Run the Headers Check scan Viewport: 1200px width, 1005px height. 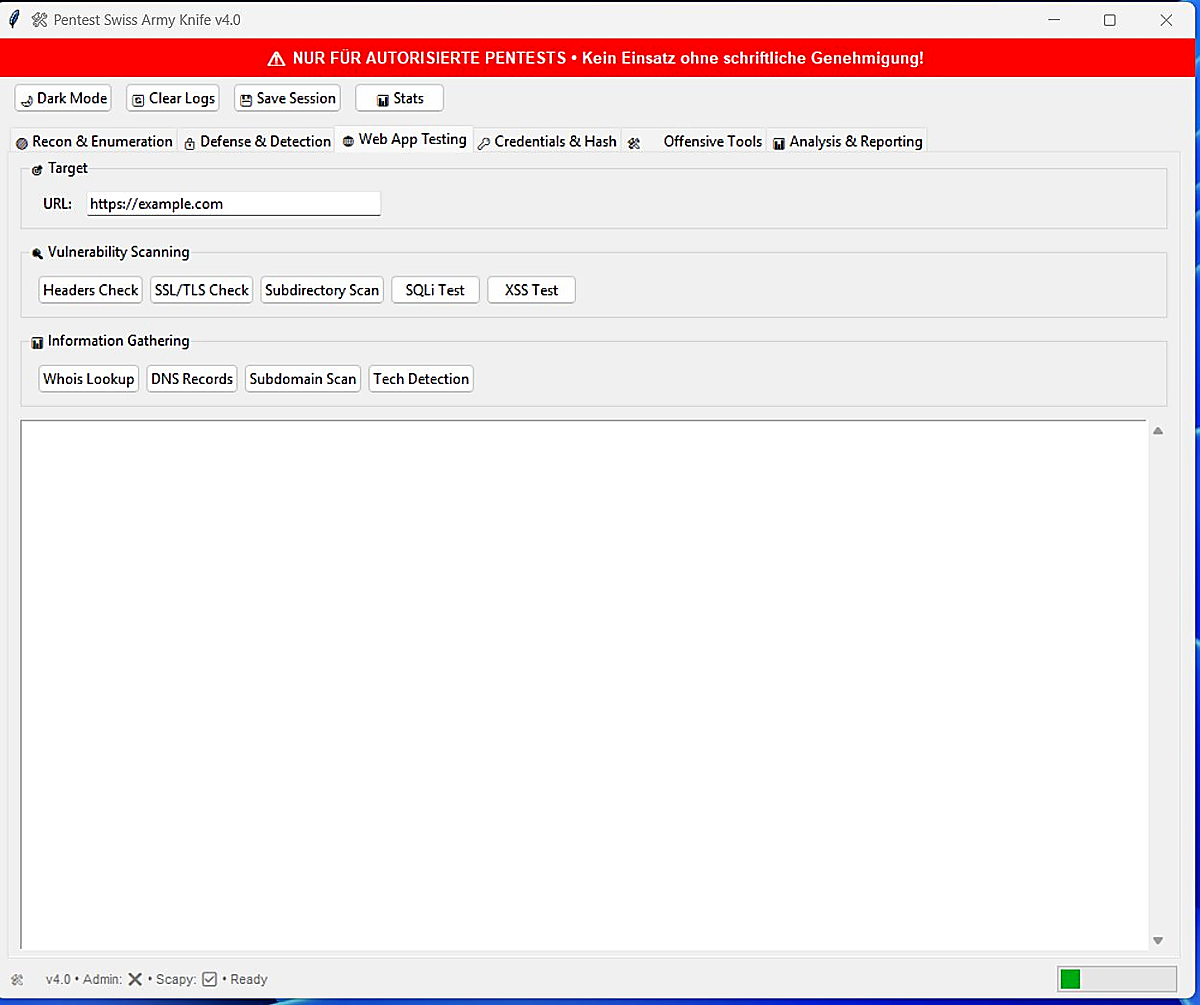(x=91, y=290)
